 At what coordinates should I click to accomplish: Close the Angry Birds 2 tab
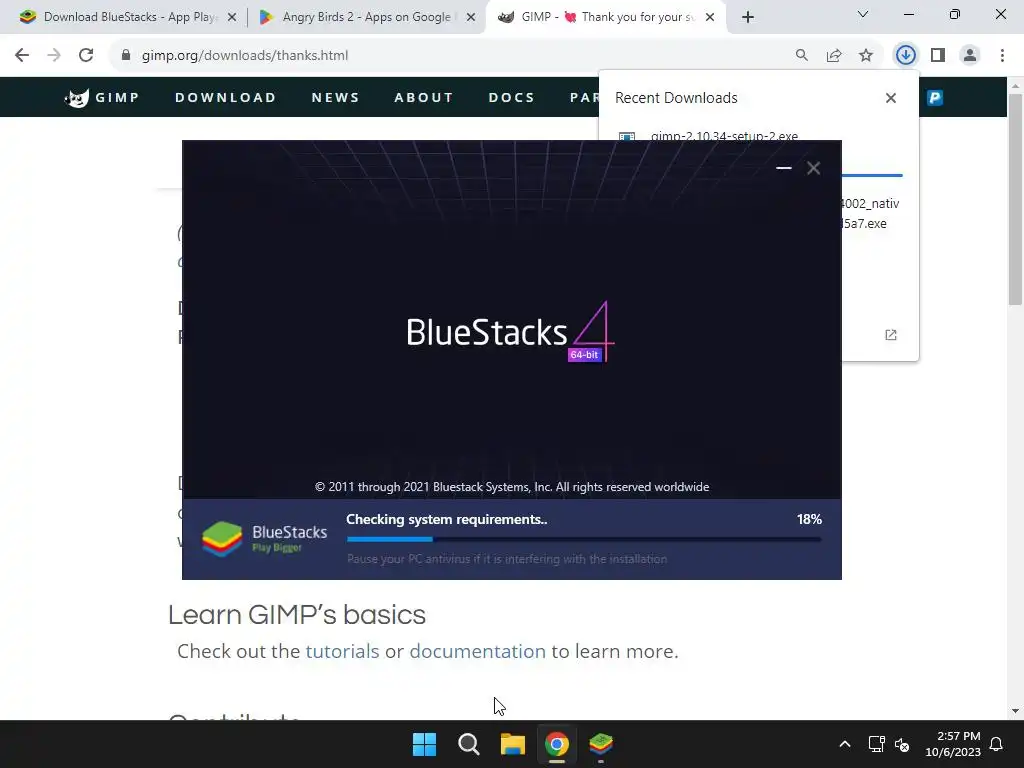coord(471,17)
